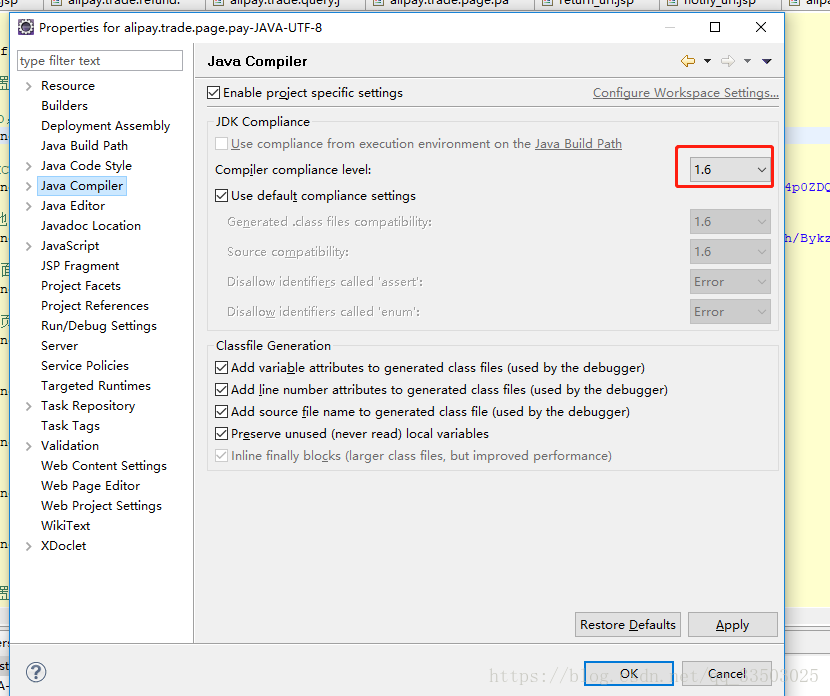
Task: Toggle Inline finally blocks checkbox
Action: 221,455
